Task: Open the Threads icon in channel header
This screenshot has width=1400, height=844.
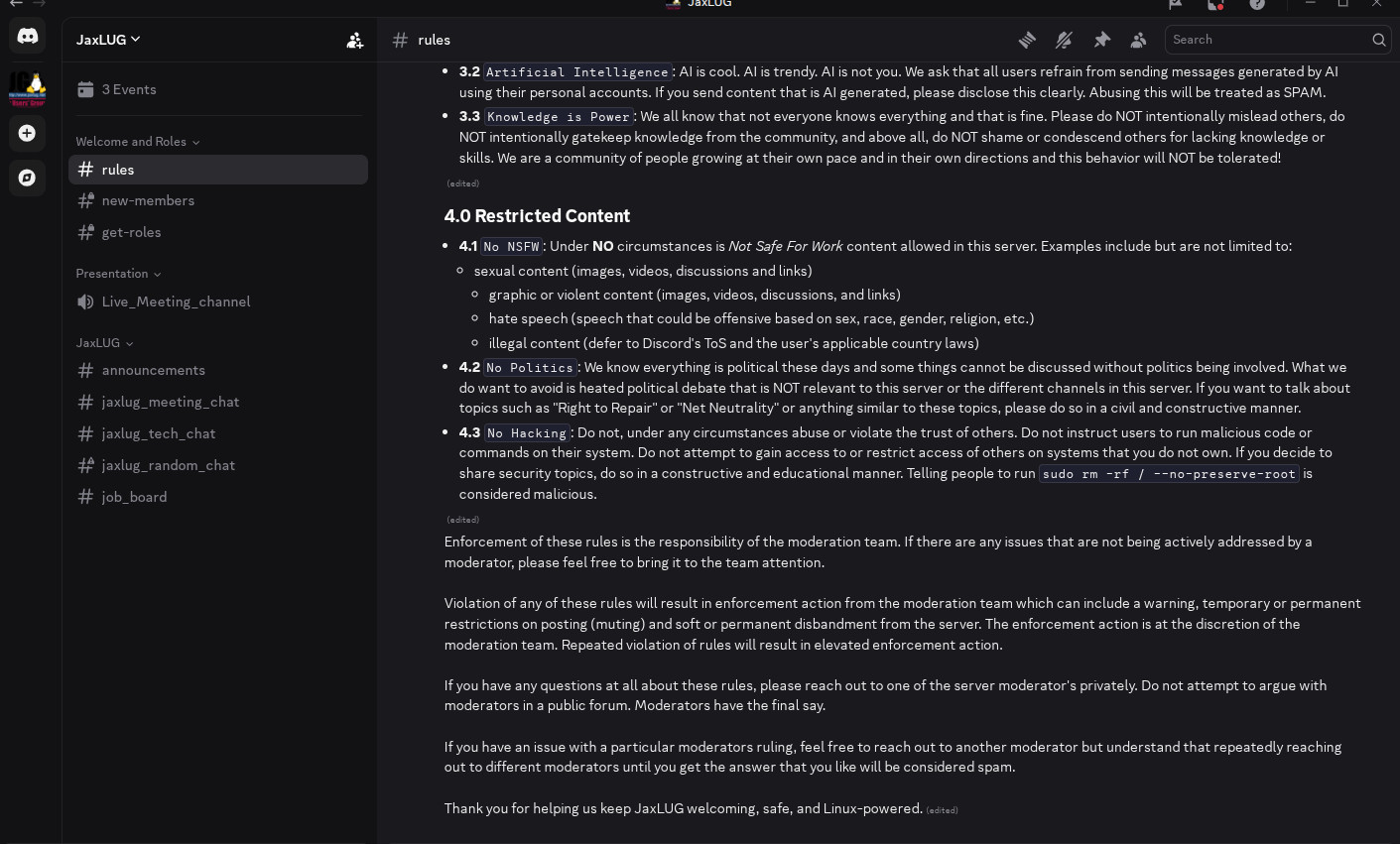Action: [1027, 40]
